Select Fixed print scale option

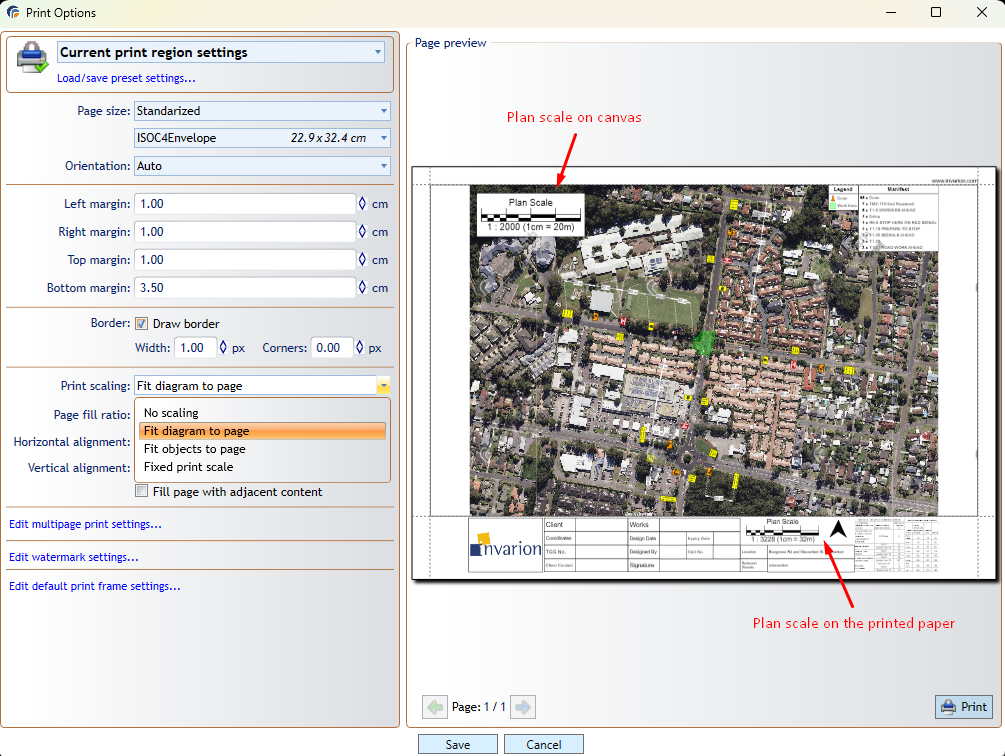coord(262,466)
